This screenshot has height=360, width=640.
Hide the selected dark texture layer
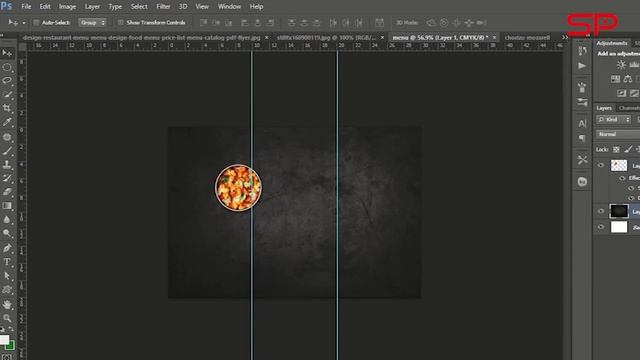(601, 211)
